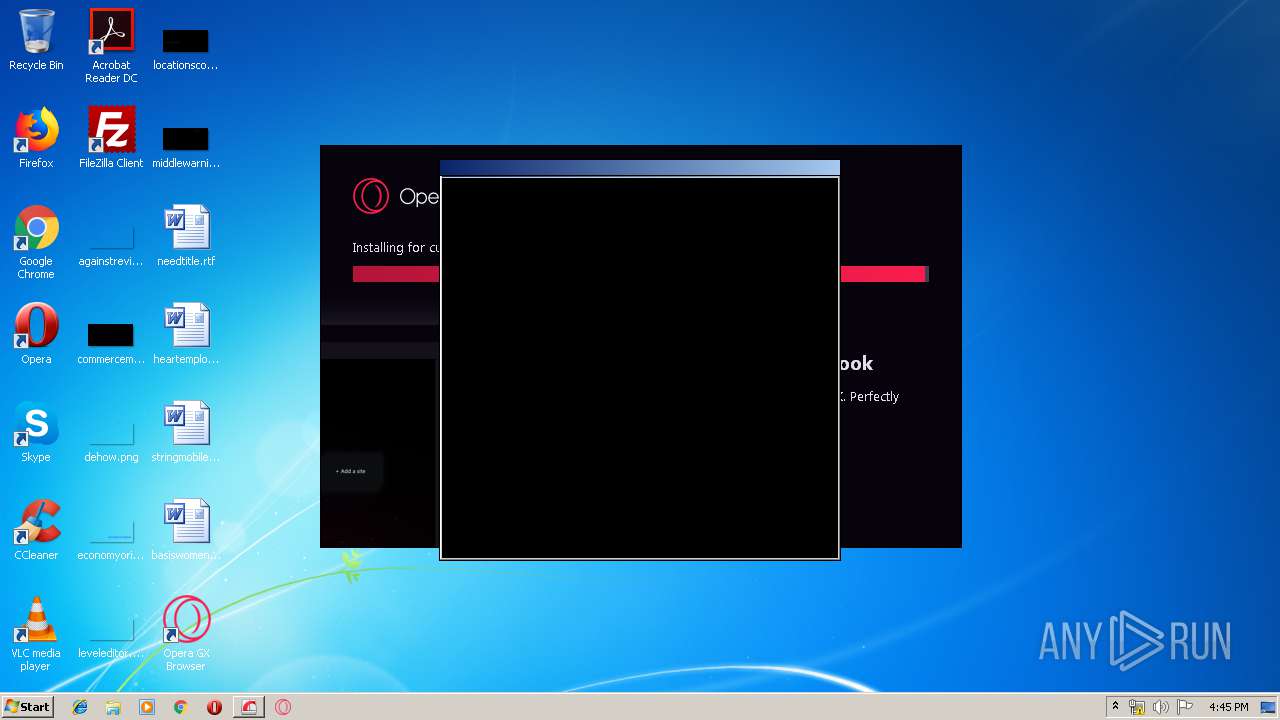Open Windows Explorer from taskbar
Viewport: 1280px width, 720px height.
pos(113,707)
